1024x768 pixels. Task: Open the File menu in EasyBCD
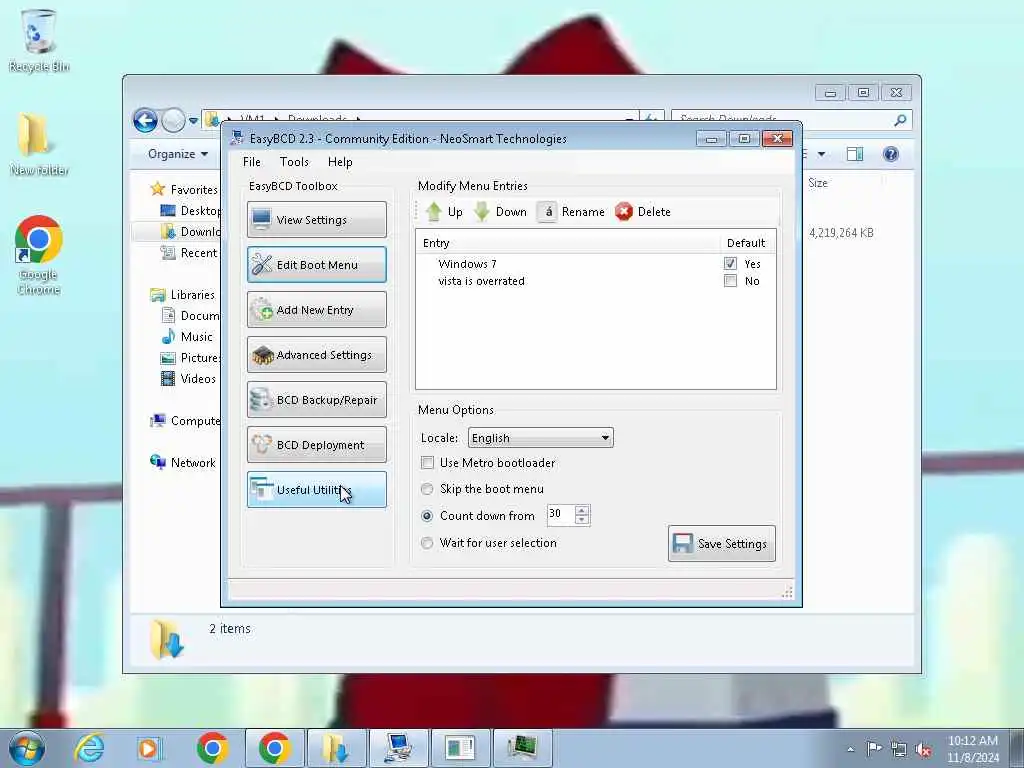251,162
